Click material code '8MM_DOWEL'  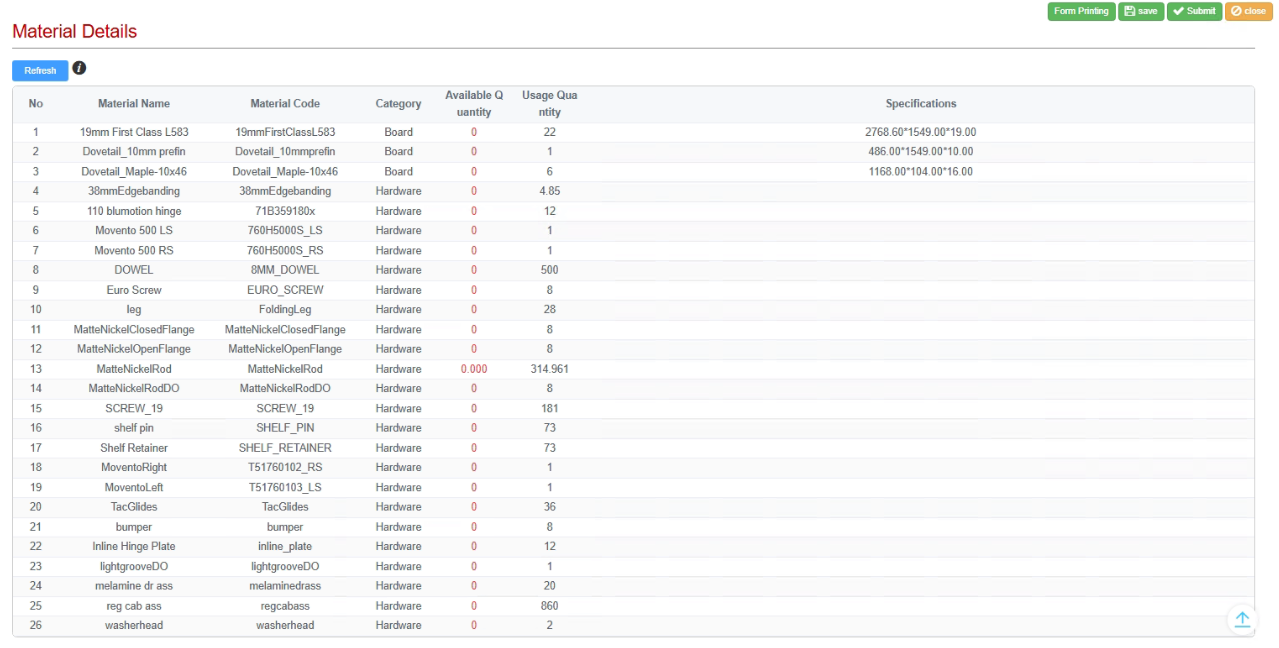pyautogui.click(x=285, y=270)
